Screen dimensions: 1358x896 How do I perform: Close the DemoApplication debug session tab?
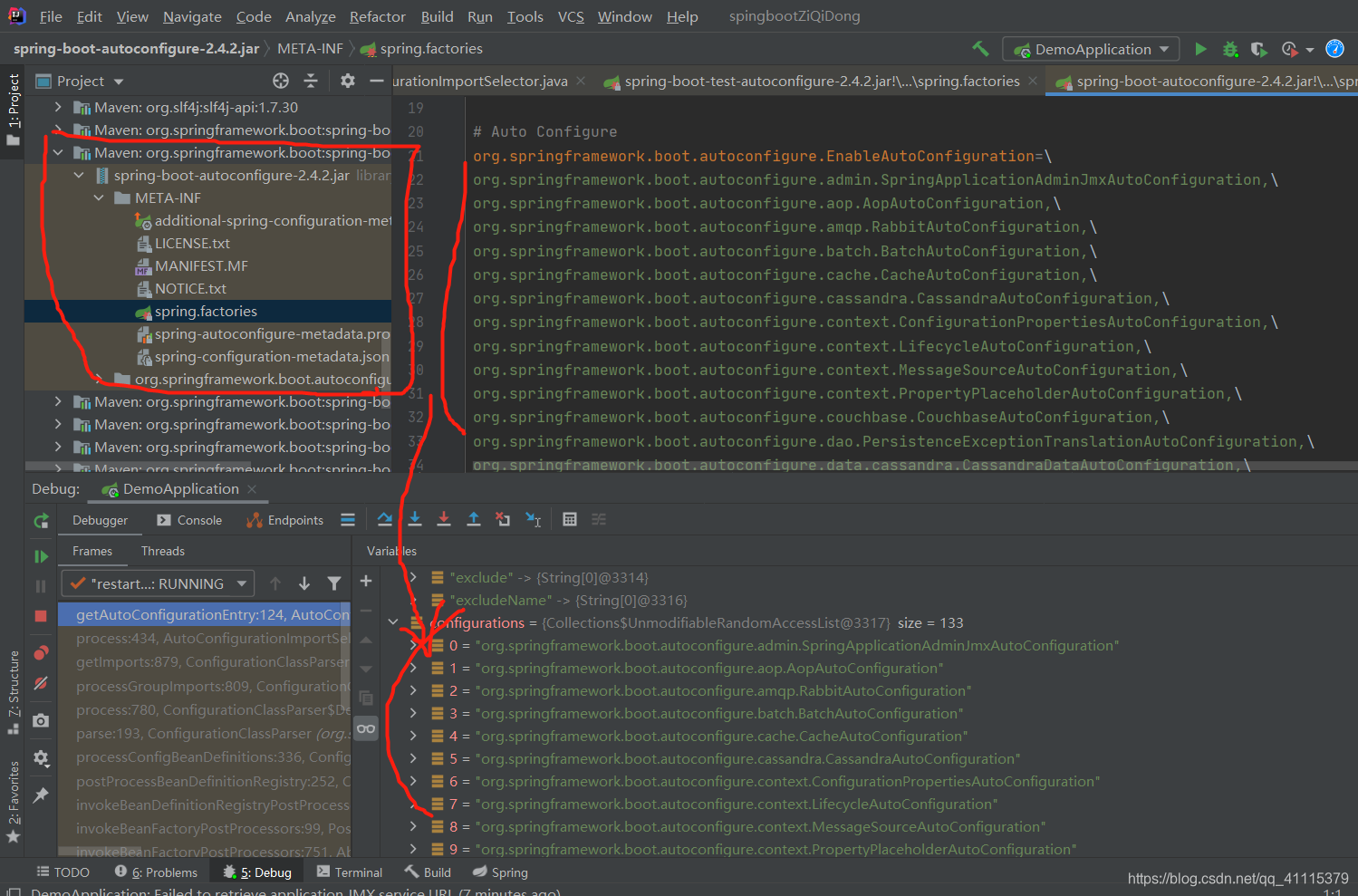[252, 489]
